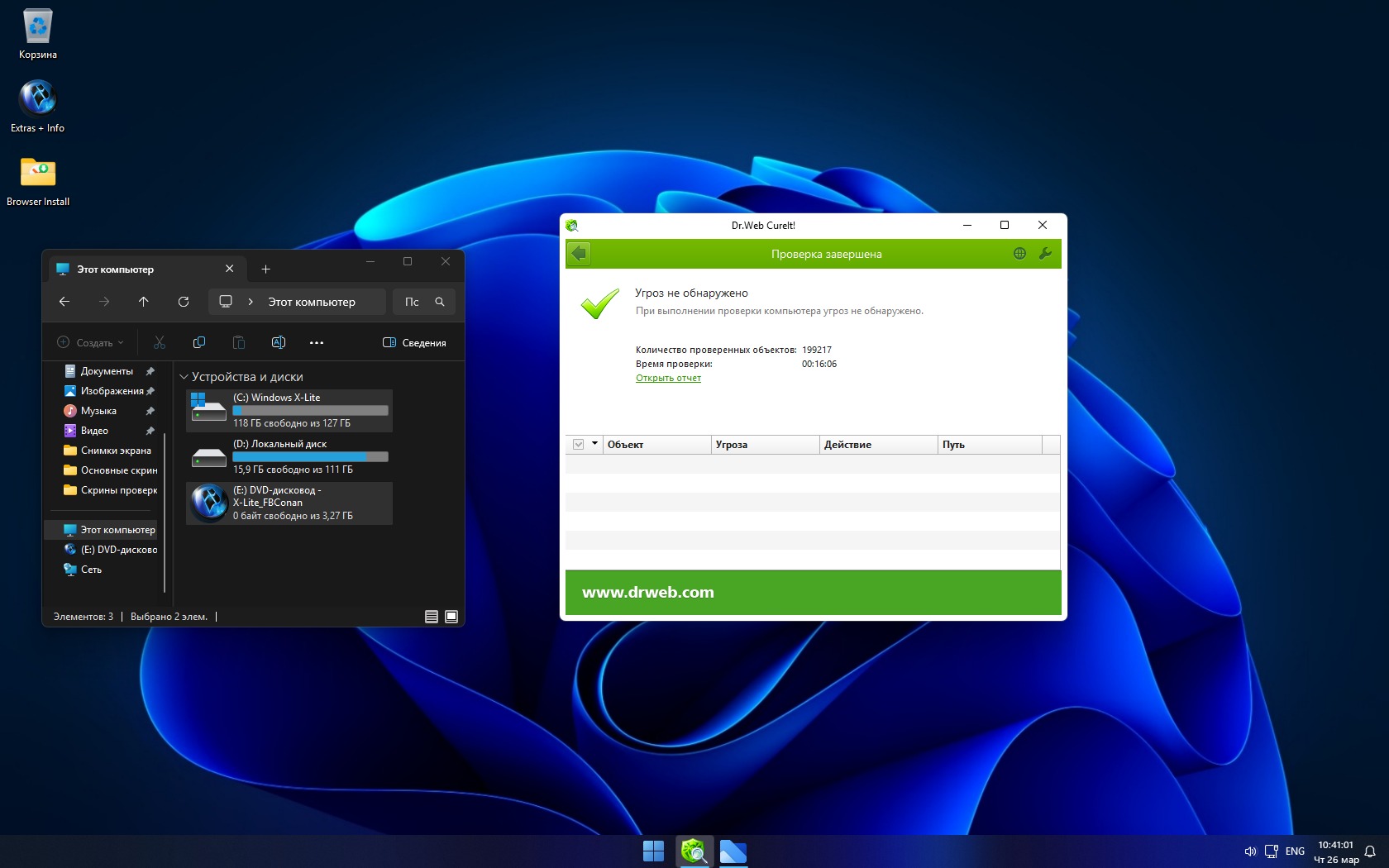
Task: Collapse the Devices and drives section
Action: coord(184,377)
